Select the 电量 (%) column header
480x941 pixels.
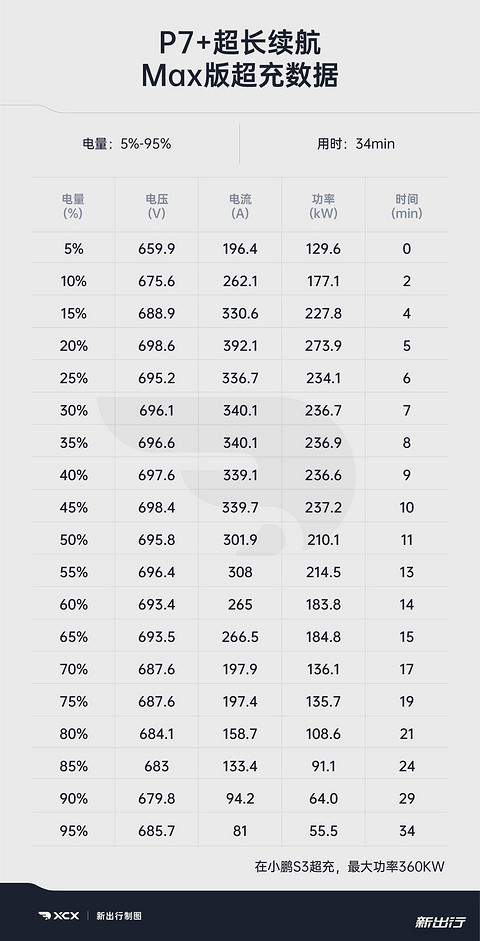[73, 206]
